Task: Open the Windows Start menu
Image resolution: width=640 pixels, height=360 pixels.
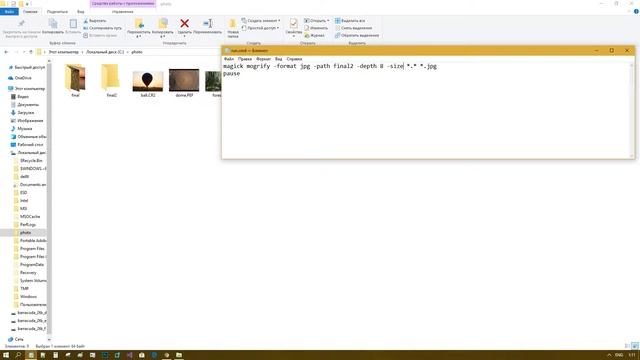Action: (6, 355)
